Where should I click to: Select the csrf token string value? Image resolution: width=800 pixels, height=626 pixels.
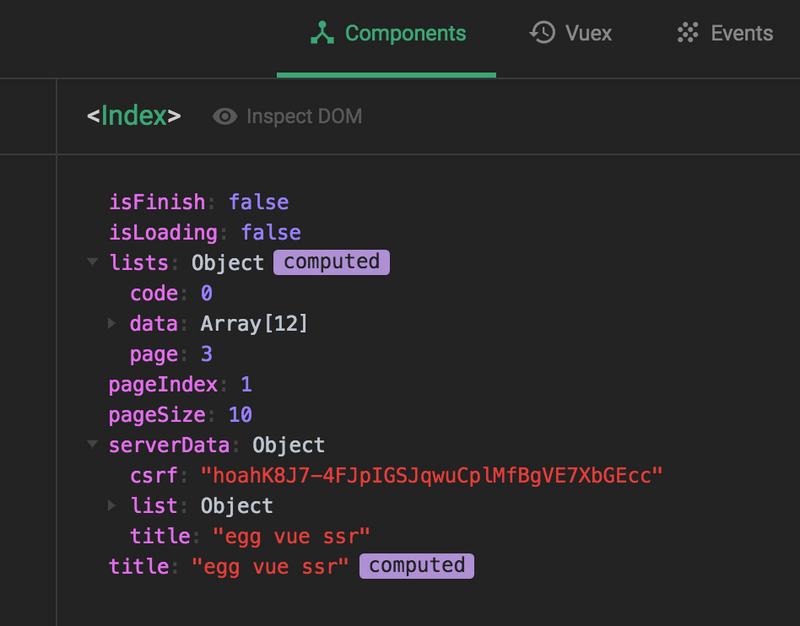(x=432, y=475)
